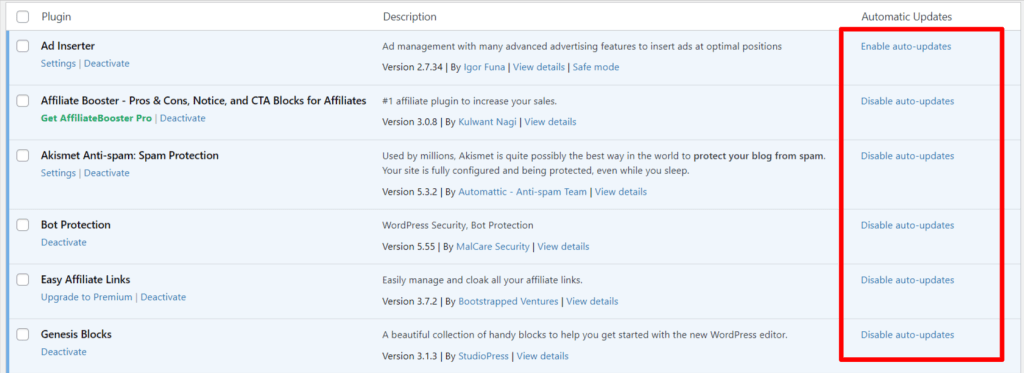
Task: Click the Plugin column header
Action: coord(56,16)
